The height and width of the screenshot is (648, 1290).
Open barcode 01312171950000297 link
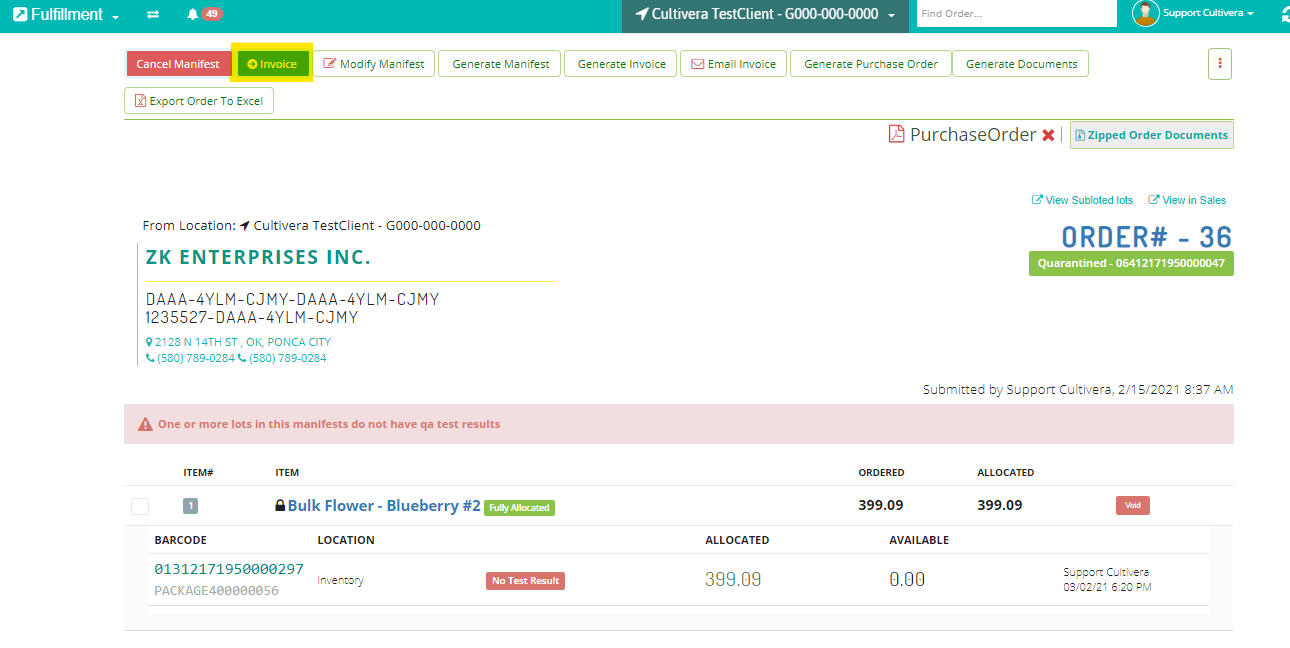229,569
